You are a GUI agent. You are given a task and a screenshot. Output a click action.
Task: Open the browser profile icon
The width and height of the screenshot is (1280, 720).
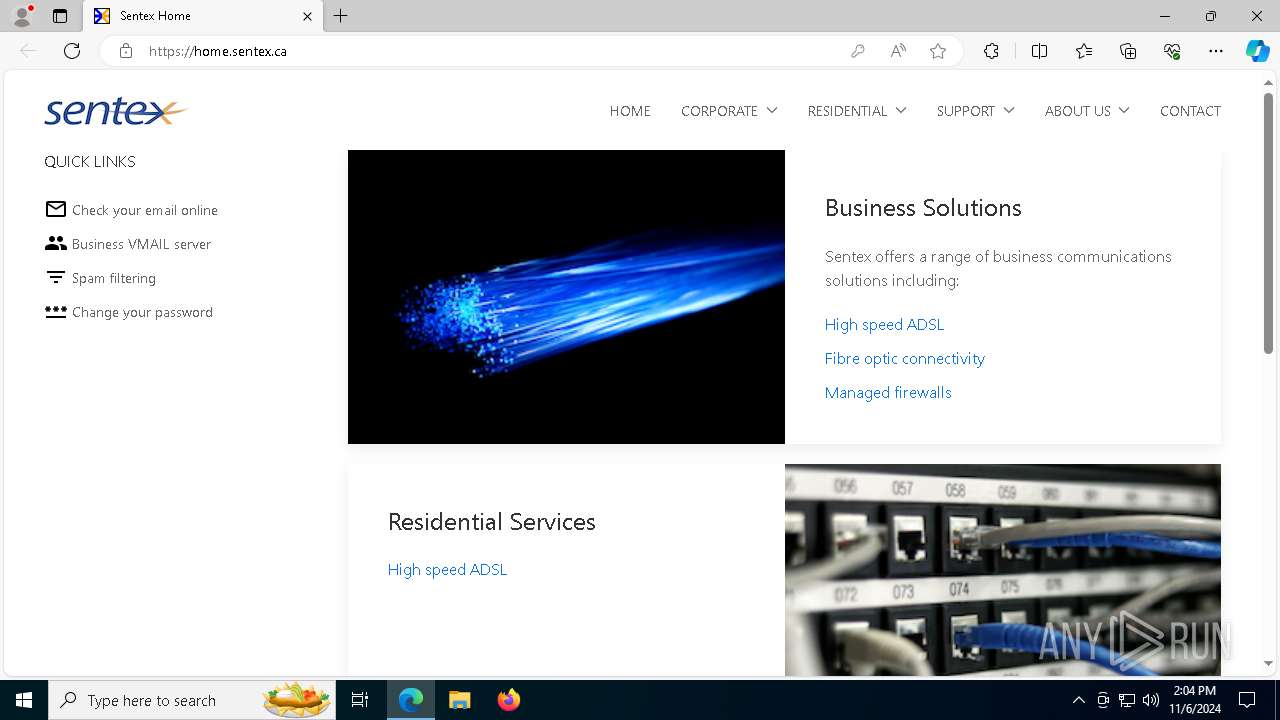(x=22, y=16)
